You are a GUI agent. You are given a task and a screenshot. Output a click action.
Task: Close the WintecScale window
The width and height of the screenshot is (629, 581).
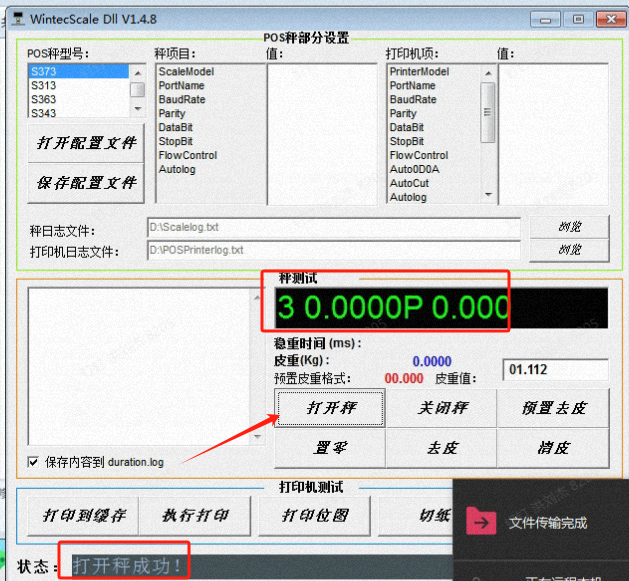(611, 19)
